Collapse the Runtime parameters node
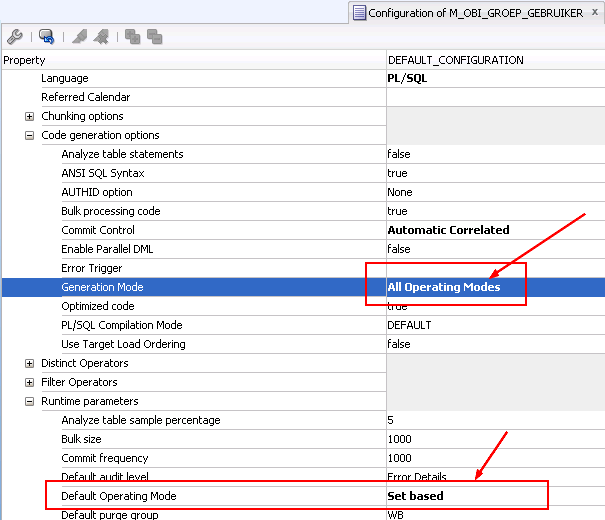Image resolution: width=605 pixels, height=520 pixels. [30, 402]
